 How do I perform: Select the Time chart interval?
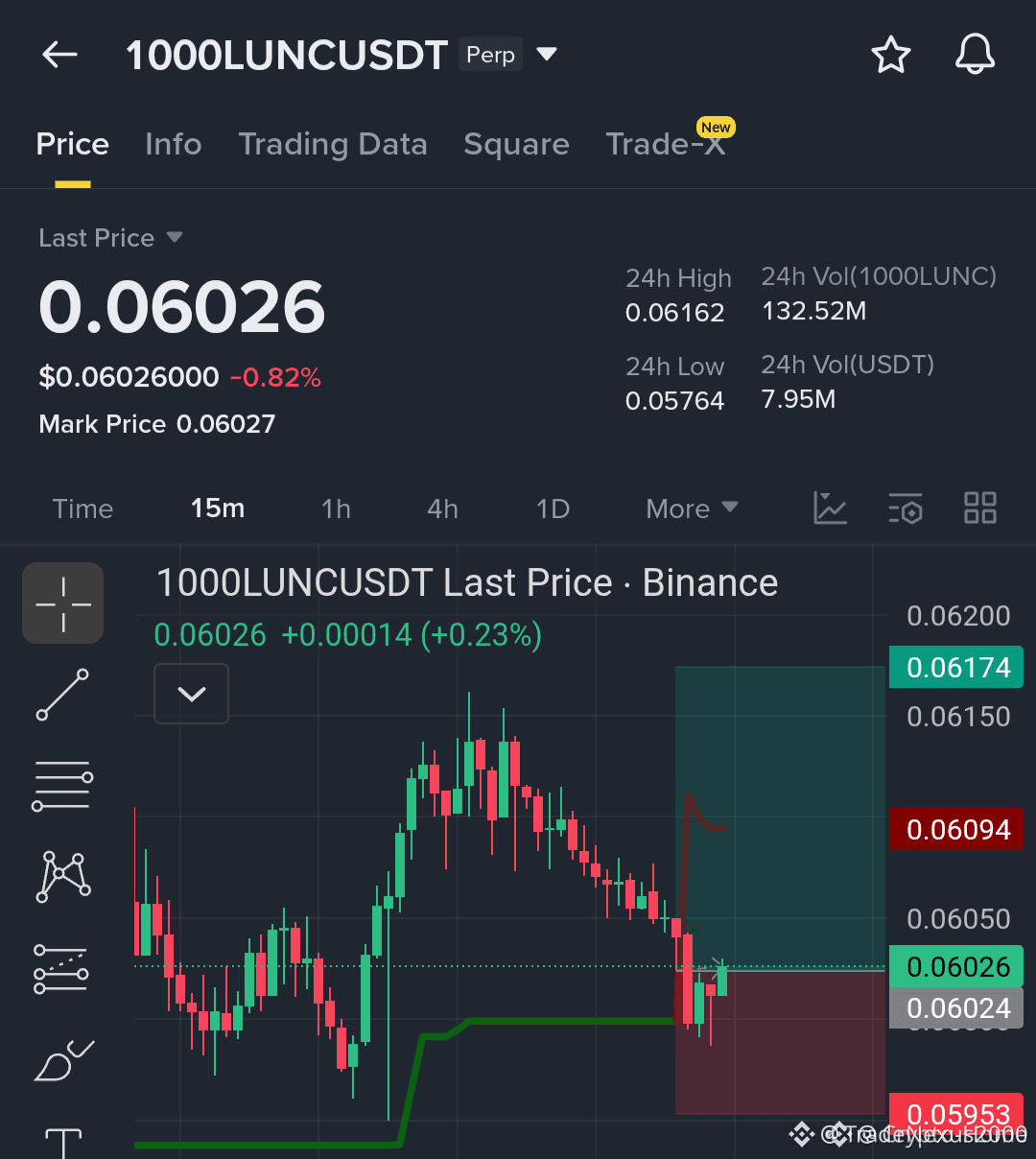tap(82, 509)
